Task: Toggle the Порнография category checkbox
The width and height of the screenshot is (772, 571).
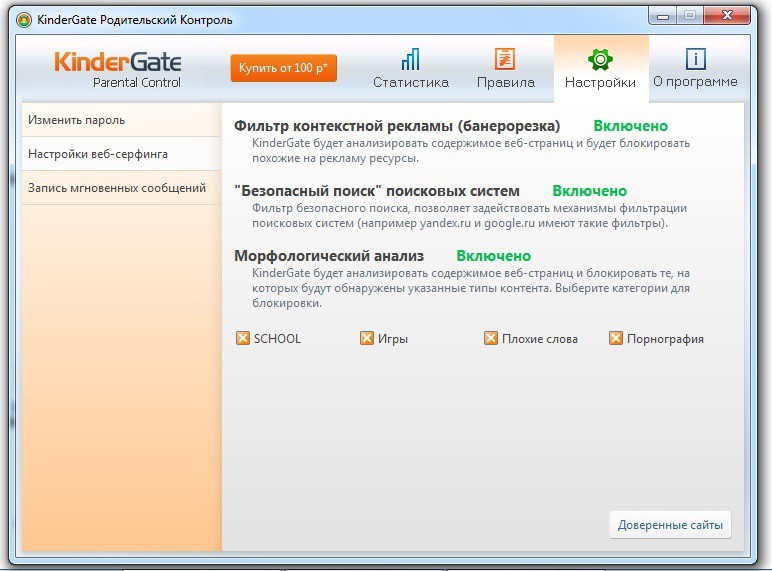Action: pos(616,339)
